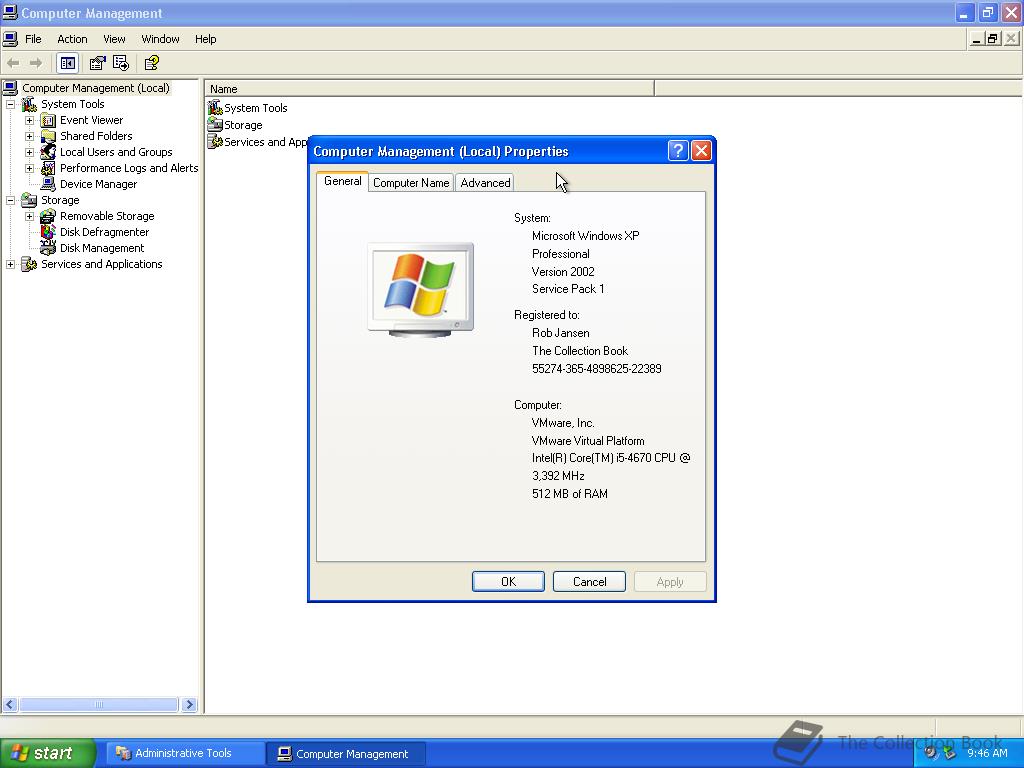The image size is (1024, 768).
Task: Click the dialog's question mark help button
Action: point(678,151)
